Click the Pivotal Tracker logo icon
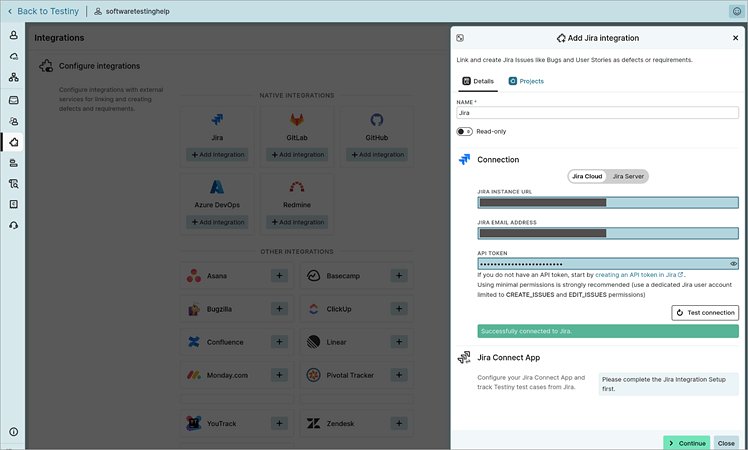This screenshot has width=748, height=450. click(x=313, y=375)
